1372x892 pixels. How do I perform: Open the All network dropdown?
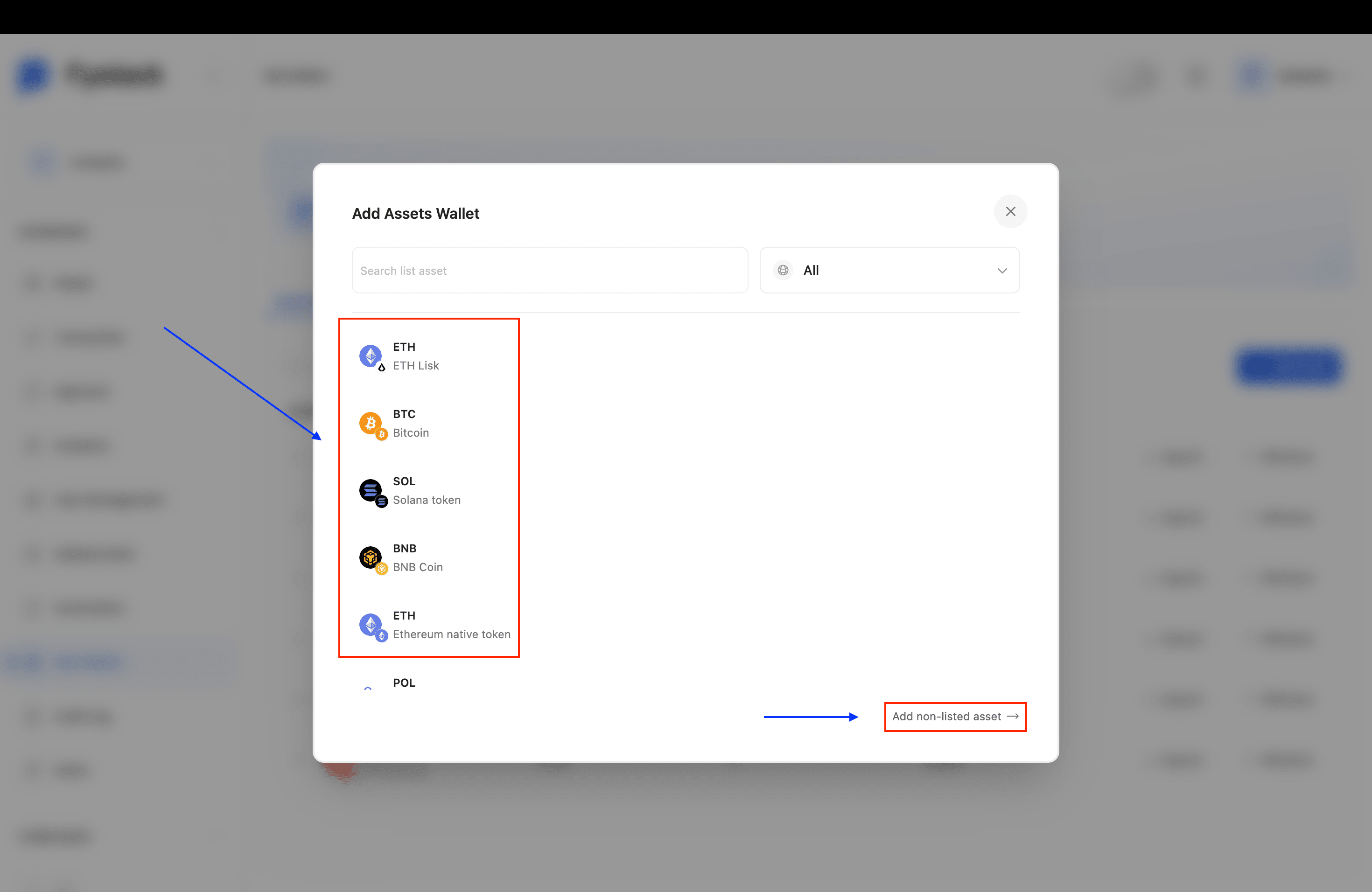889,270
